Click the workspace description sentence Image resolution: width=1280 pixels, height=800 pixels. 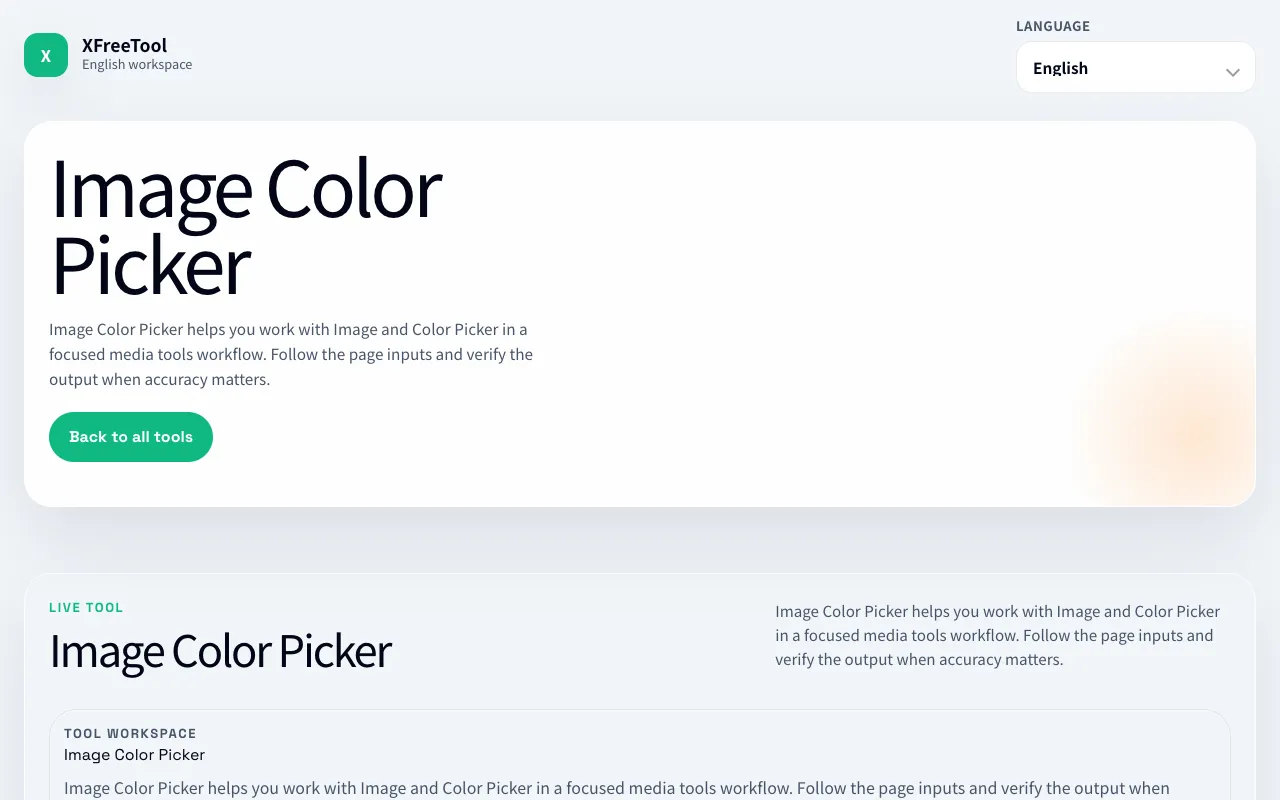pyautogui.click(x=617, y=788)
